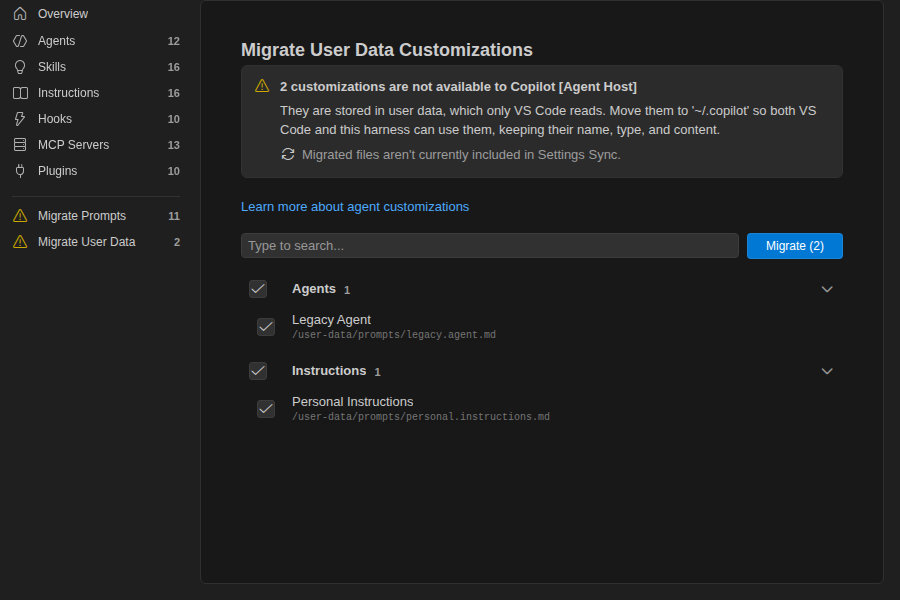Collapse the Instructions group chevron
The width and height of the screenshot is (900, 600).
point(827,371)
